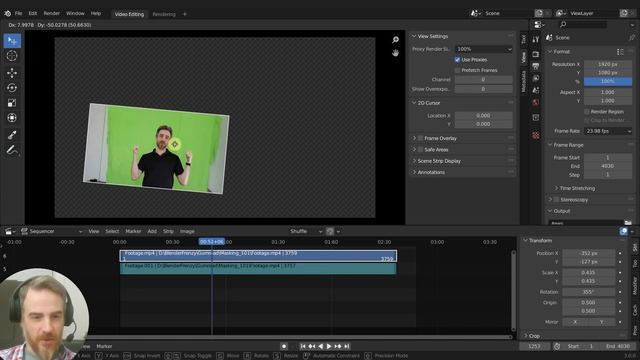The image size is (640, 360).
Task: Enable the Render Region checkbox
Action: click(x=587, y=112)
